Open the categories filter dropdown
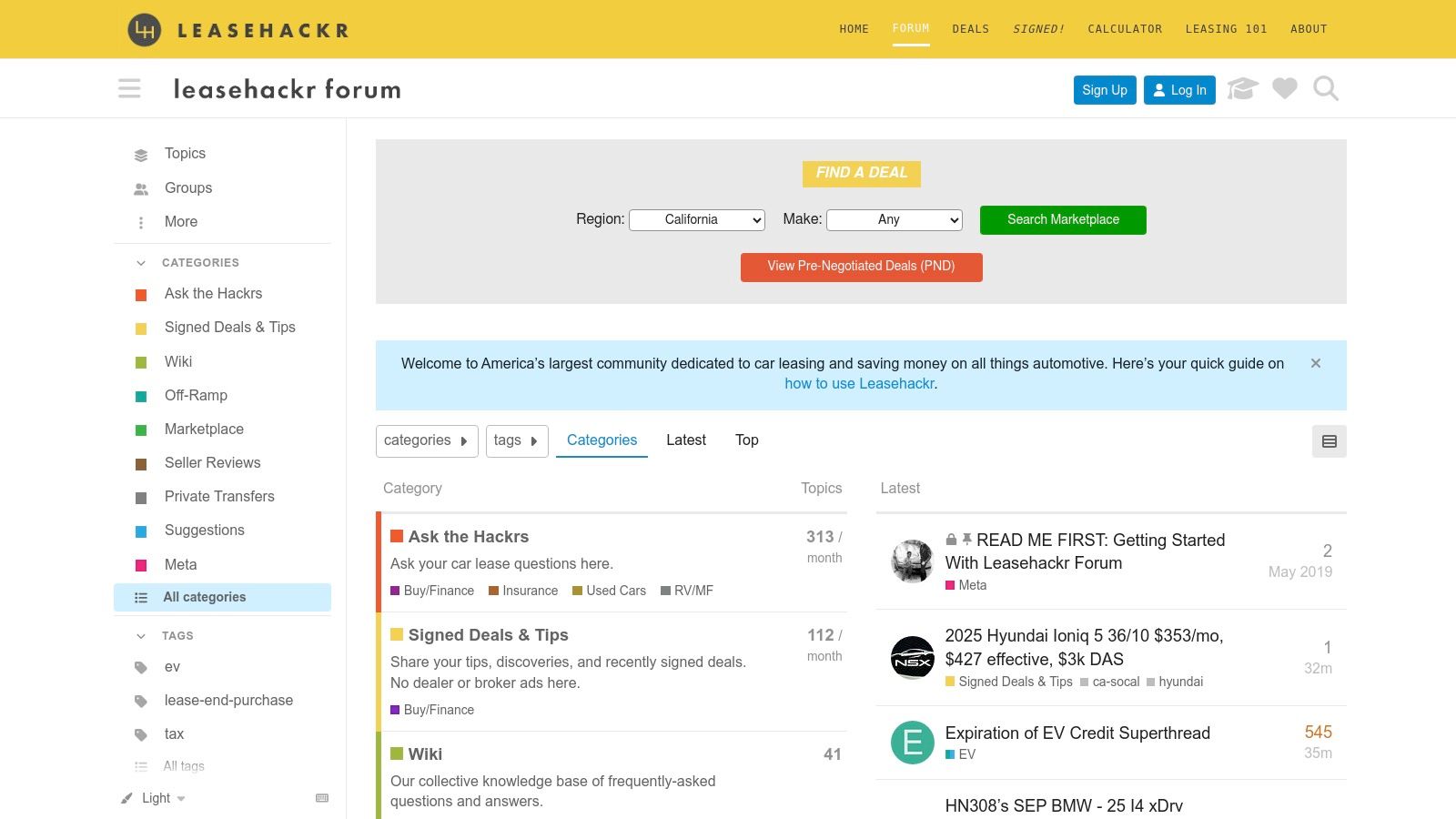 pos(427,440)
